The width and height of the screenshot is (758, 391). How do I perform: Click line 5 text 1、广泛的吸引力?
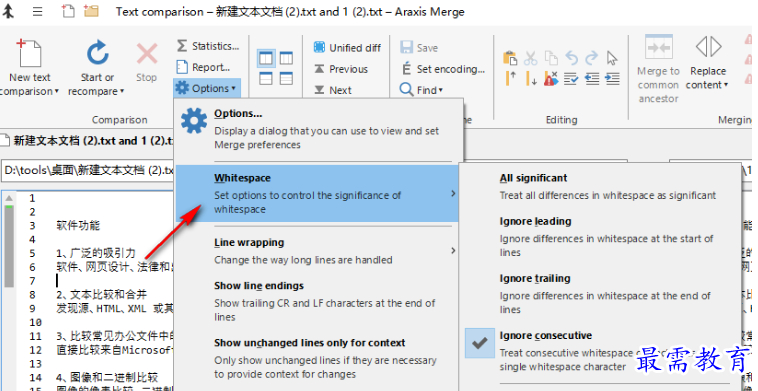click(x=96, y=253)
